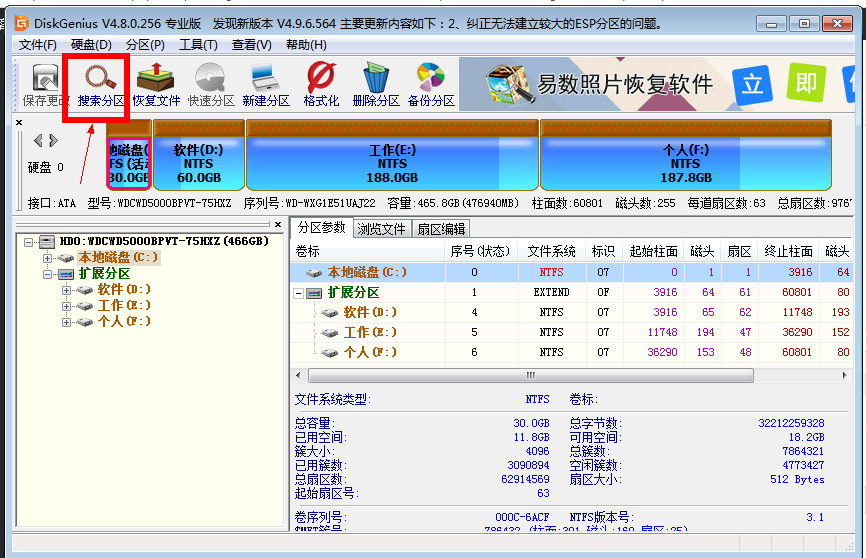This screenshot has width=866, height=558.
Task: Click the New Partition (新建分区) icon
Action: point(266,85)
